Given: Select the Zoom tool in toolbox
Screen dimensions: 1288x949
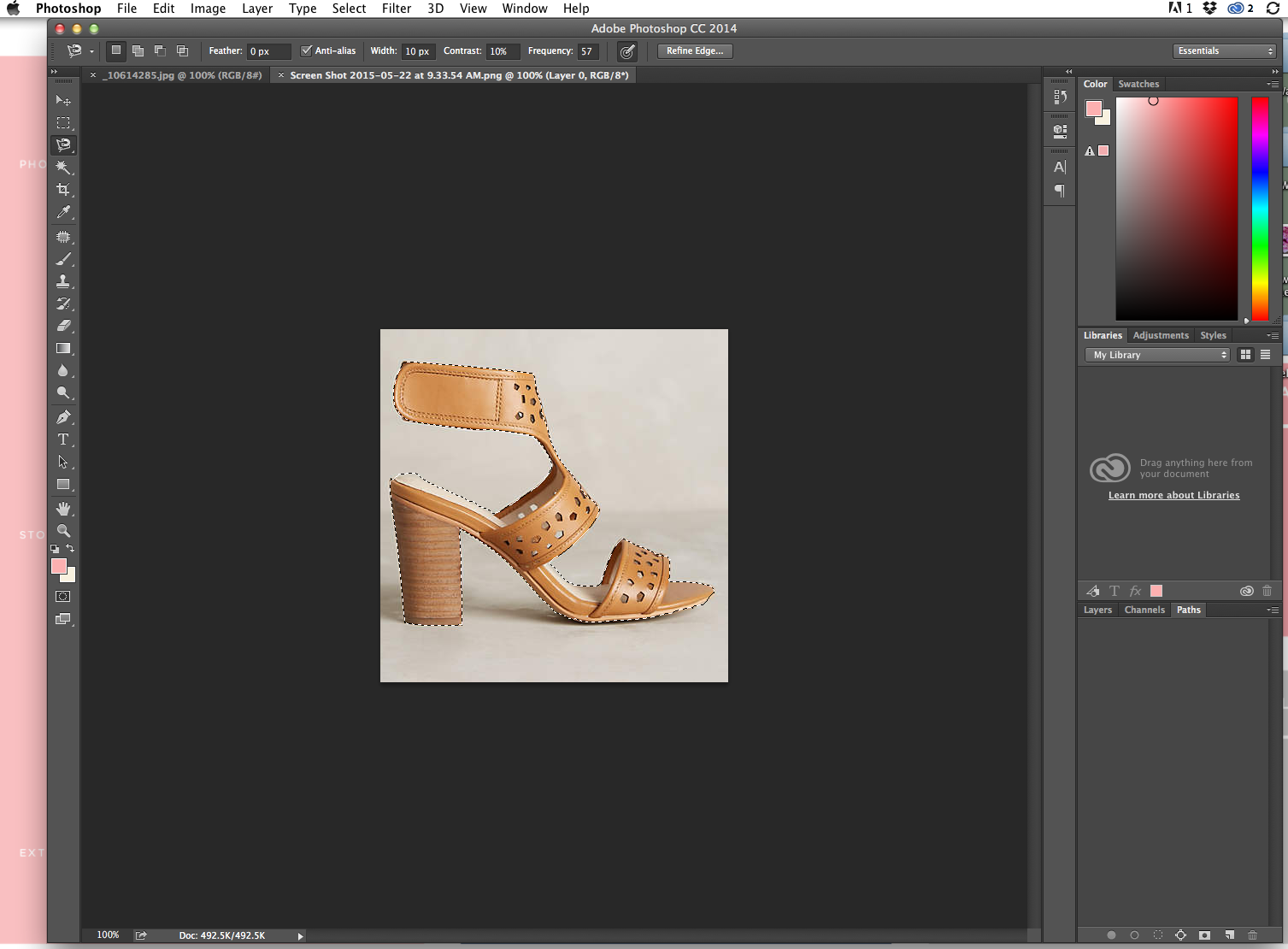Looking at the screenshot, I should point(63,531).
